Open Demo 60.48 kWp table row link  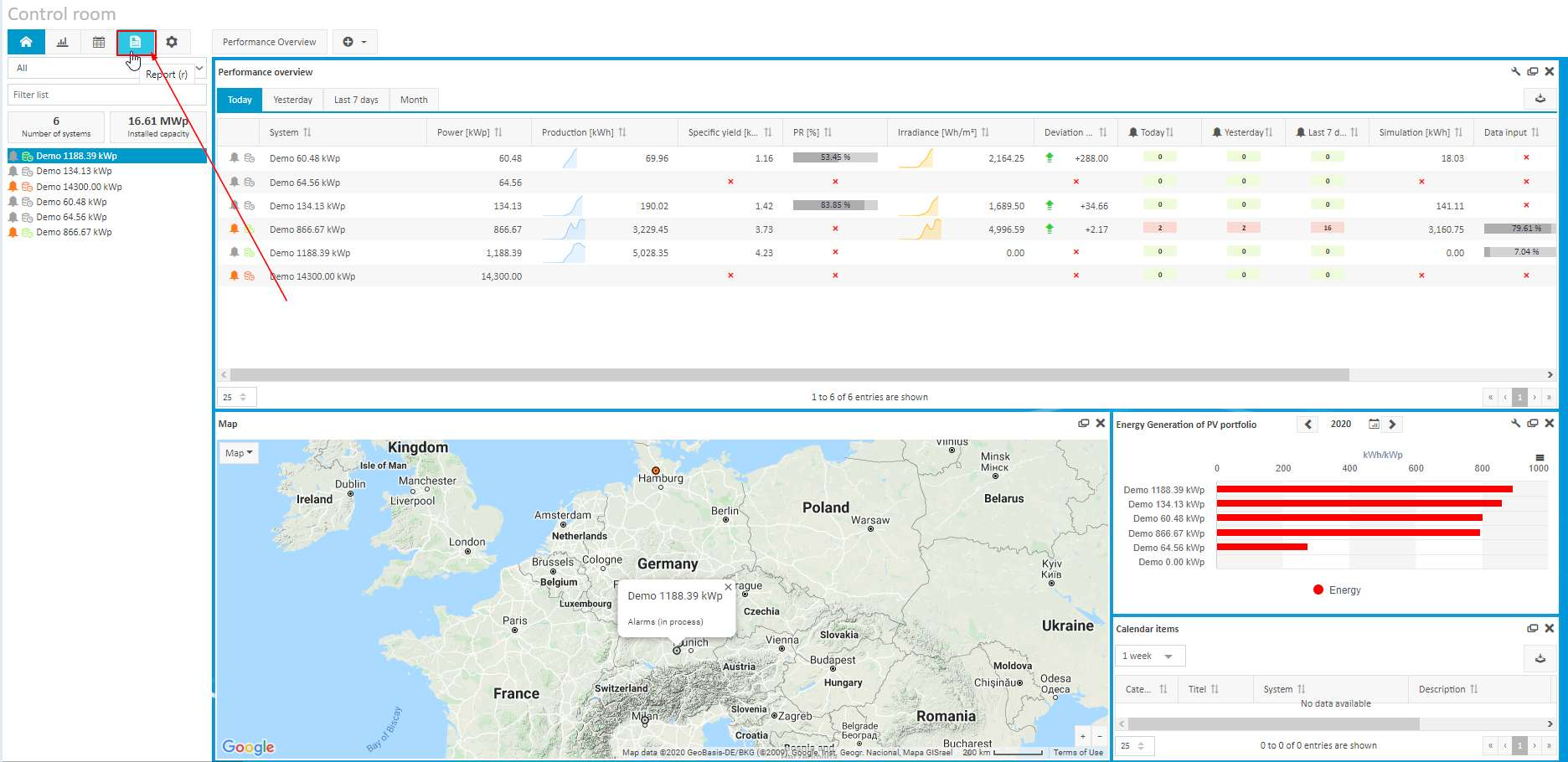(305, 158)
